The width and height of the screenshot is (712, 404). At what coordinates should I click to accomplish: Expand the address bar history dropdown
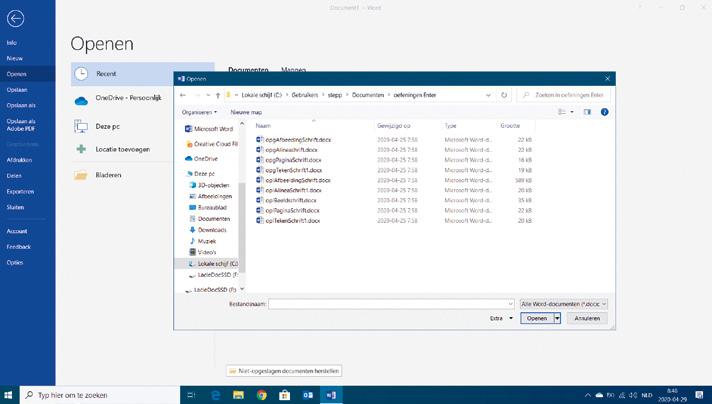coord(488,95)
